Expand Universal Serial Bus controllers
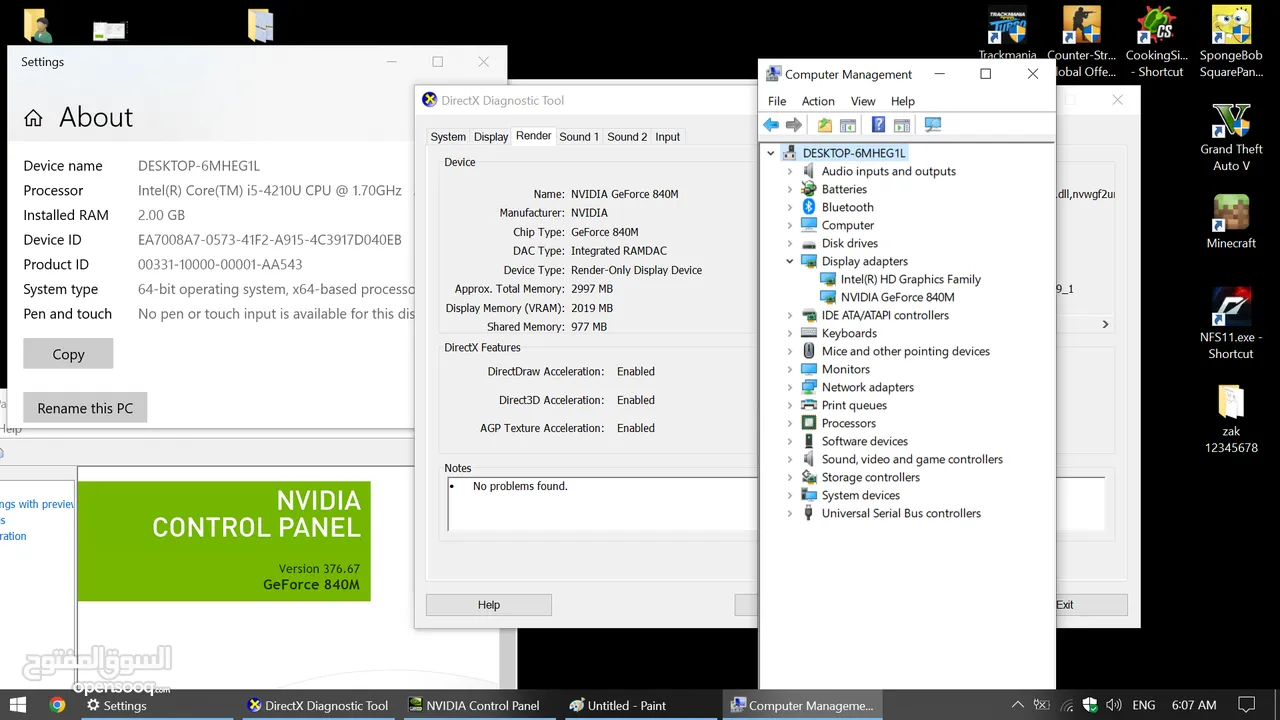This screenshot has height=720, width=1280. point(789,513)
